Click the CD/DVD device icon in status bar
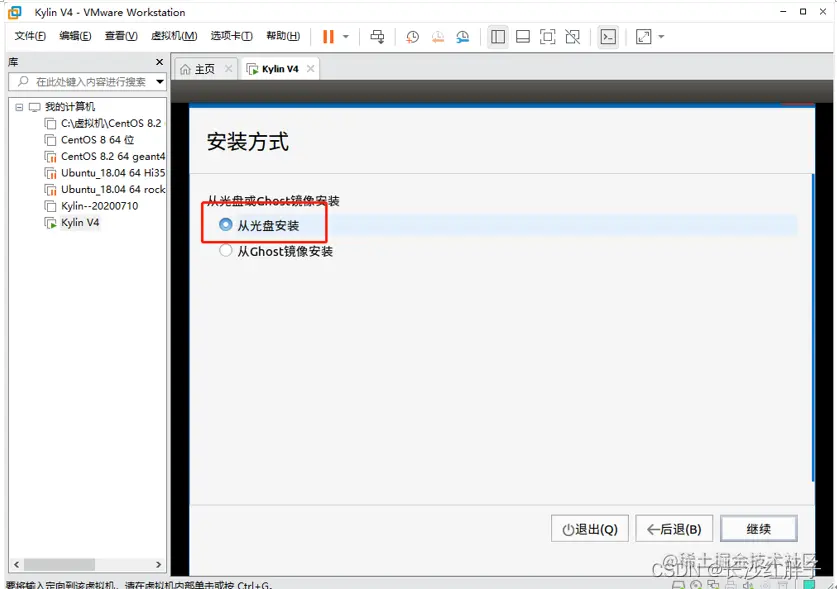The width and height of the screenshot is (837, 589). click(x=697, y=583)
